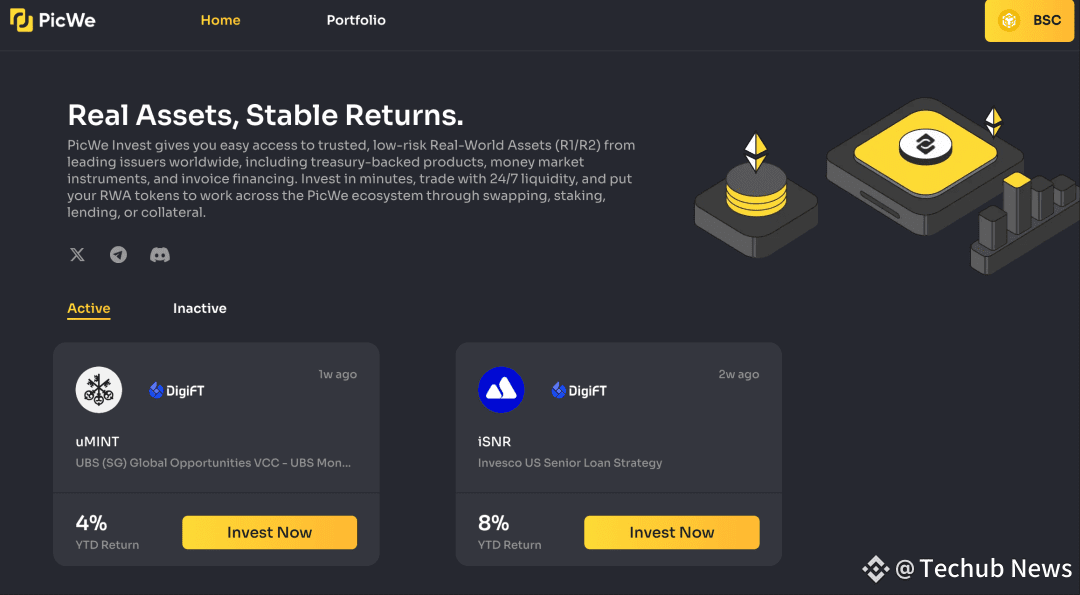Invest Now in the iSNR product

672,532
